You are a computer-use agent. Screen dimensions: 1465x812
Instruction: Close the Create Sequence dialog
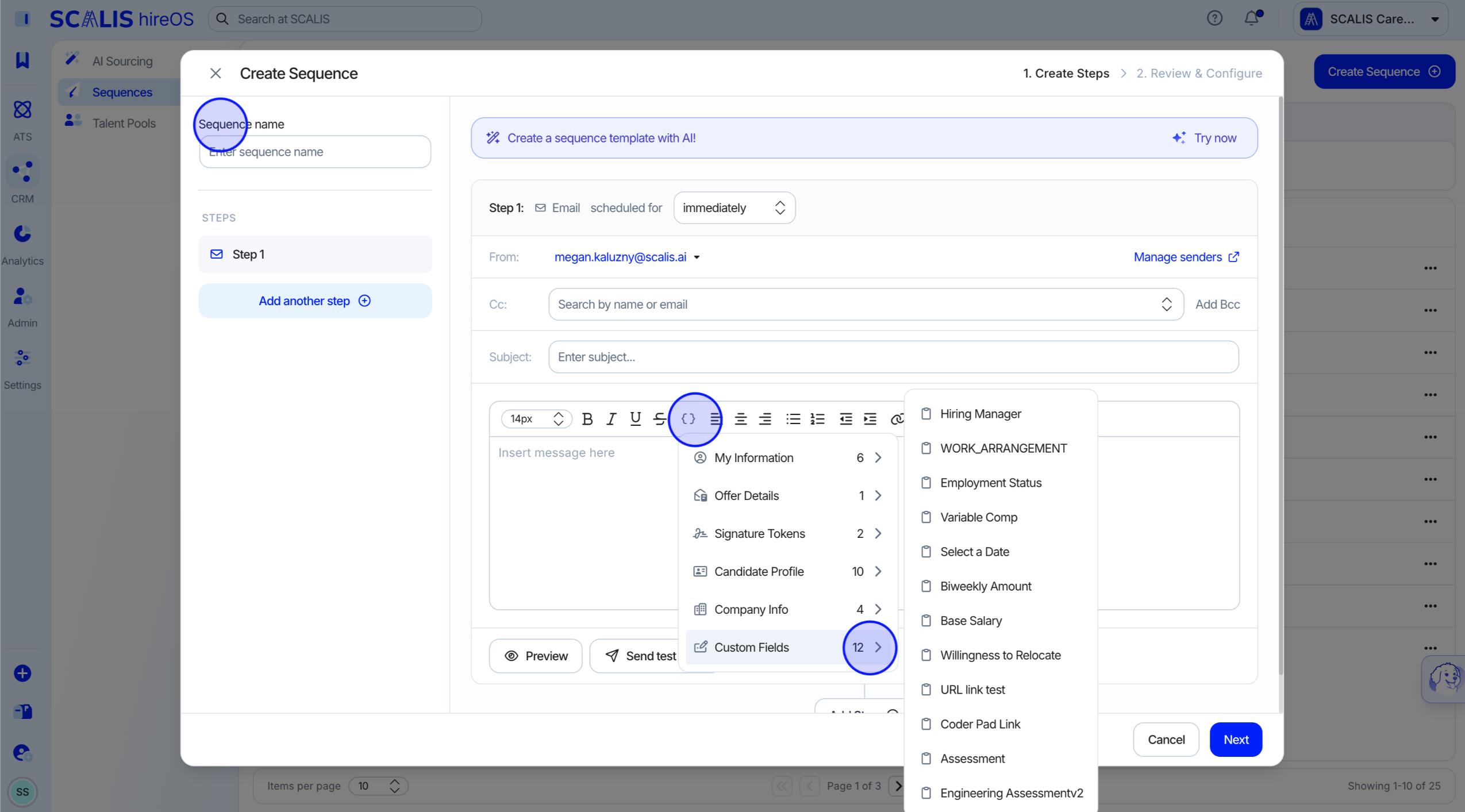click(216, 74)
